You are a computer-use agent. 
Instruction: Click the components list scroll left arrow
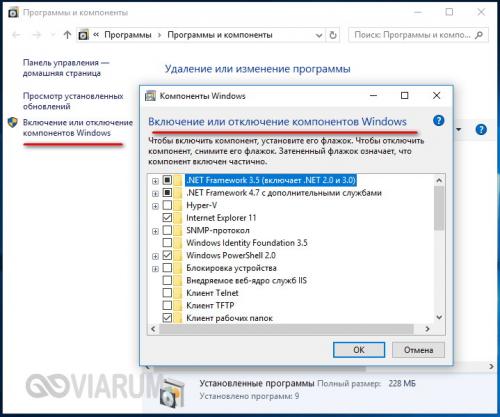click(x=153, y=329)
